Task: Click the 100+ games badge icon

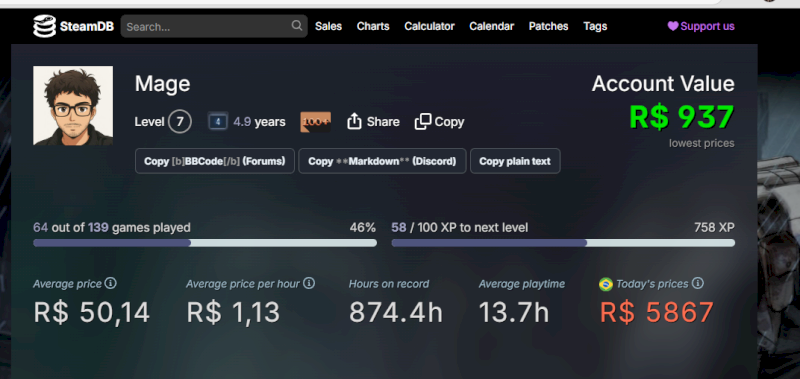Action: click(x=316, y=122)
